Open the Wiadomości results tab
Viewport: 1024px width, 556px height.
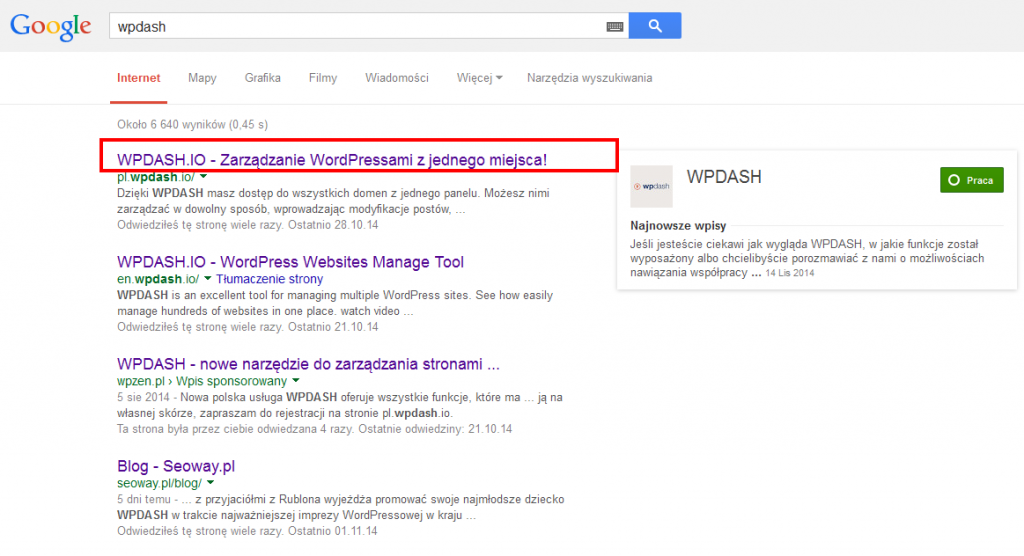pos(397,78)
